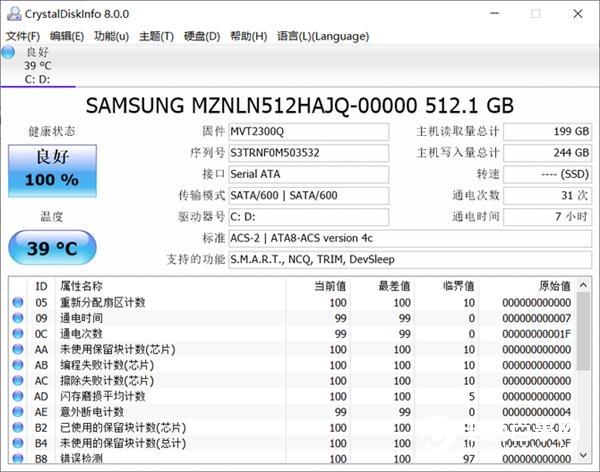Image resolution: width=600 pixels, height=472 pixels.
Task: Select the row 意外断电计数
Action: pos(293,412)
